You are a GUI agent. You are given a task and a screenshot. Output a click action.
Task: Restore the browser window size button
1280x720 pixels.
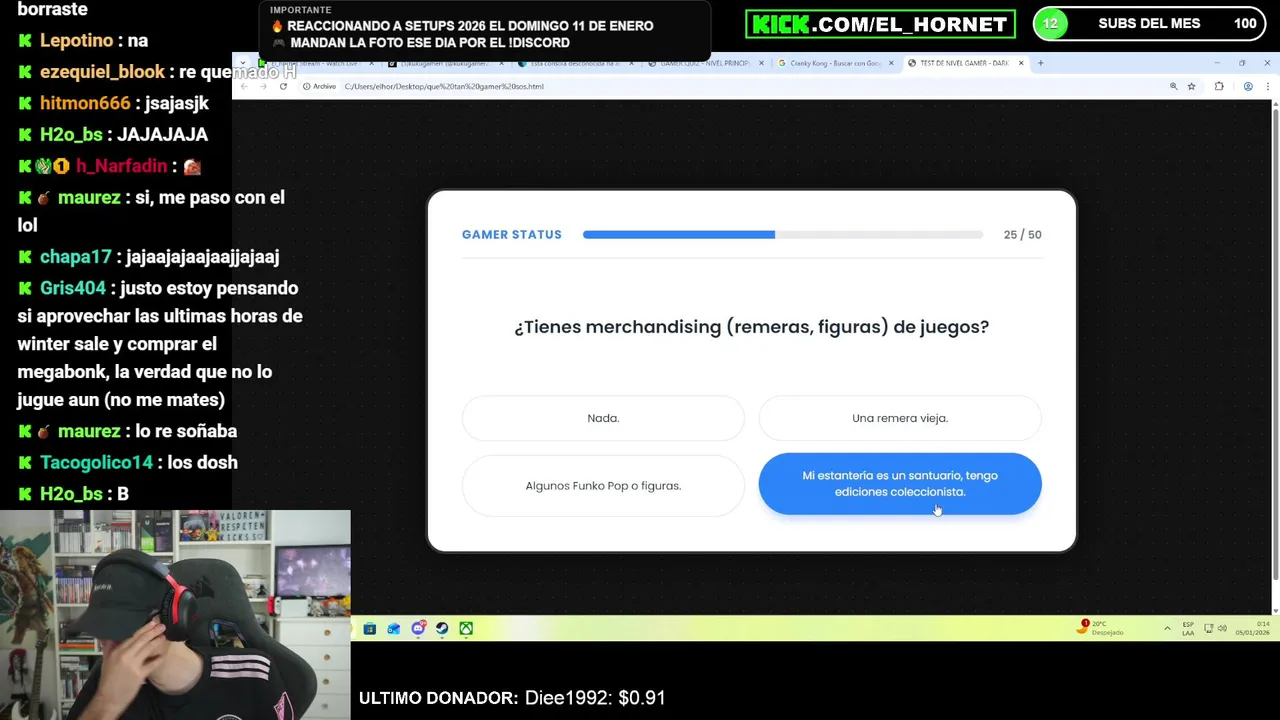click(1242, 63)
